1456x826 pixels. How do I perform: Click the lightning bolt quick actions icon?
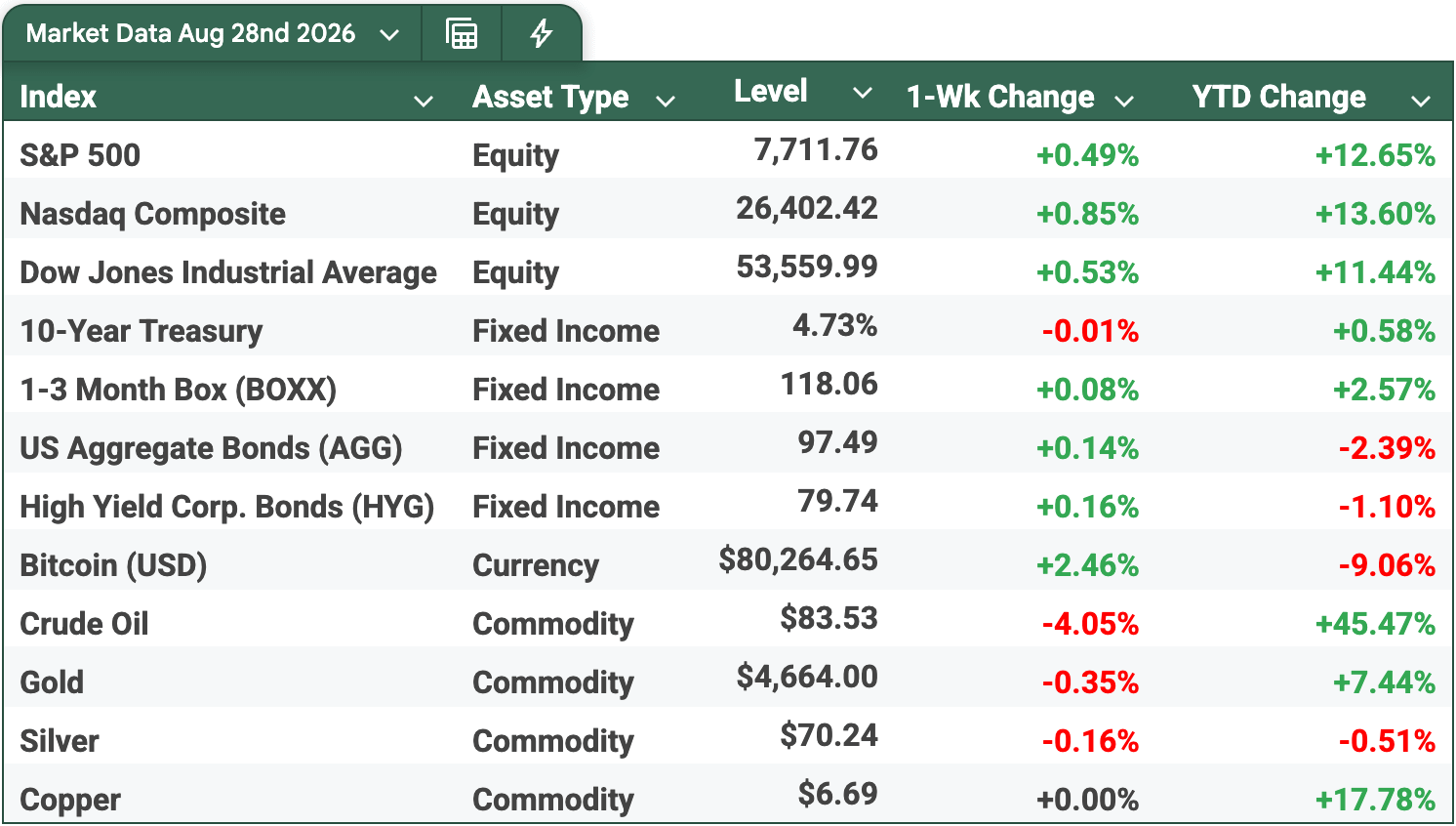541,34
